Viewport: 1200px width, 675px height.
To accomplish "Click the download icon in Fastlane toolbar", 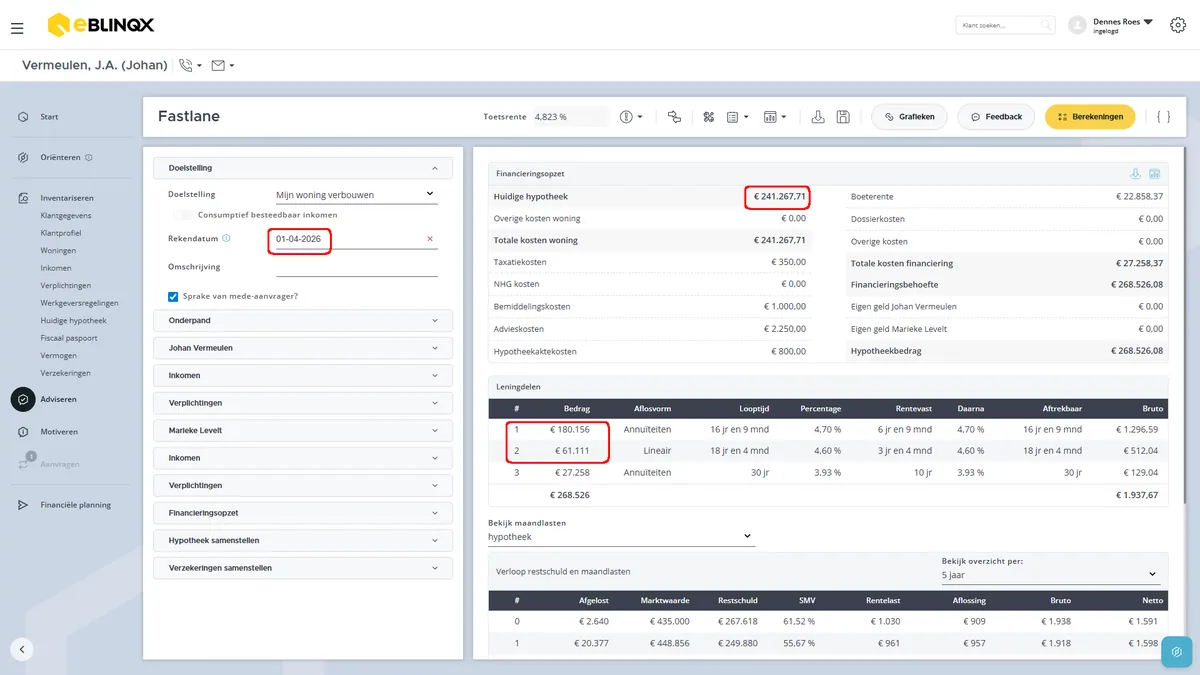I will (x=818, y=117).
